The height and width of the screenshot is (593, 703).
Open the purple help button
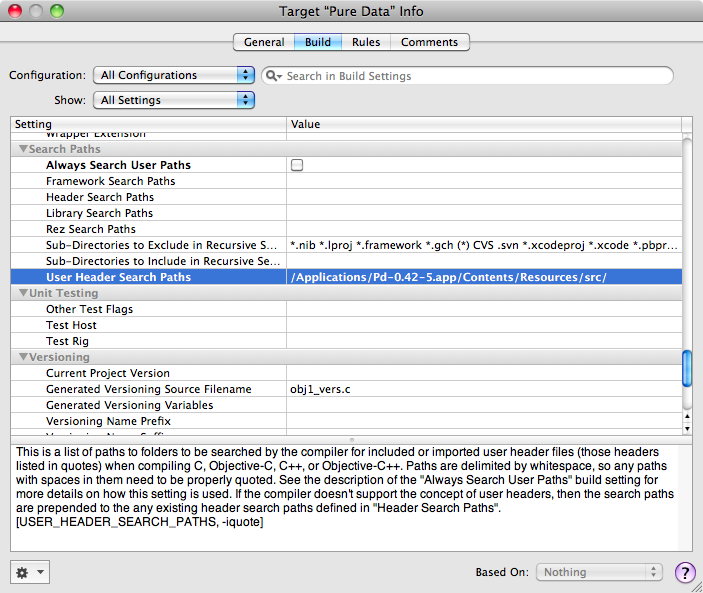(685, 572)
